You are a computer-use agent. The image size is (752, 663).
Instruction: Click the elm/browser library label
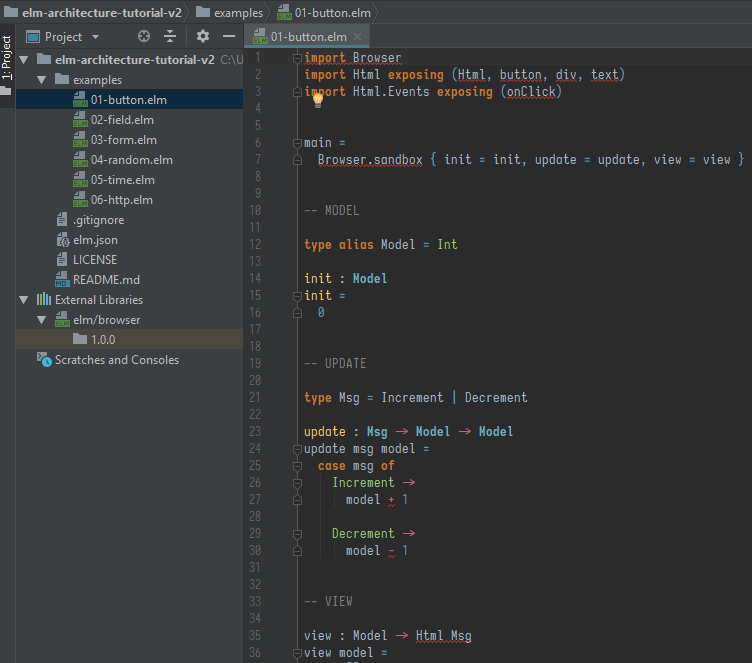click(106, 320)
